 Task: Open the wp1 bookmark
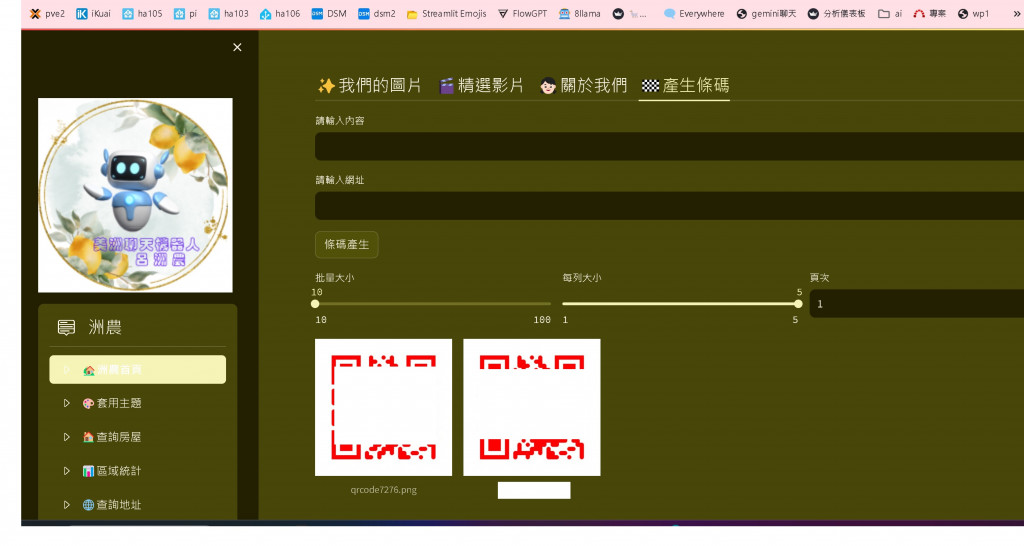tap(973, 14)
